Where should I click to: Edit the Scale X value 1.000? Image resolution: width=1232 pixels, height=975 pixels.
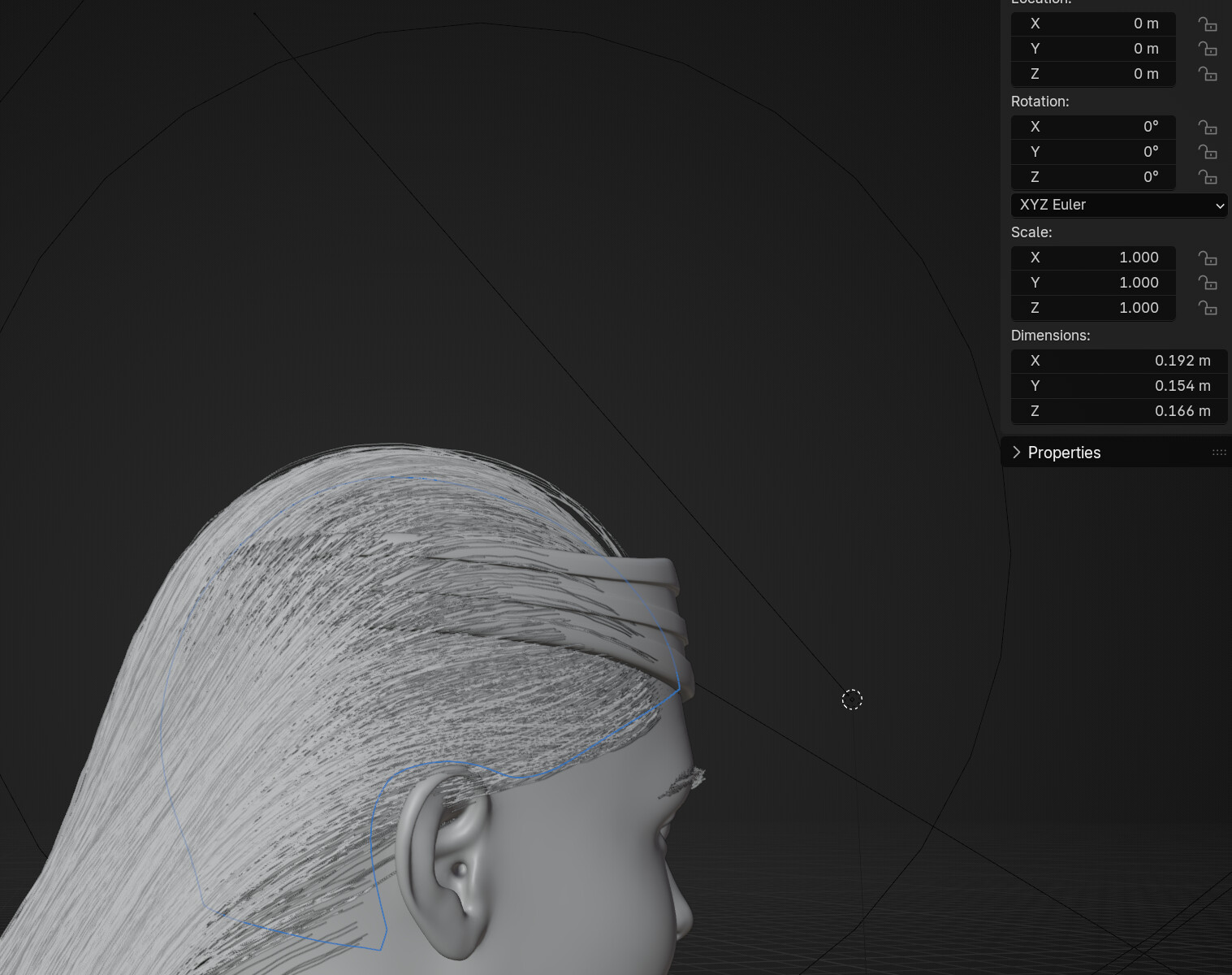pos(1093,258)
